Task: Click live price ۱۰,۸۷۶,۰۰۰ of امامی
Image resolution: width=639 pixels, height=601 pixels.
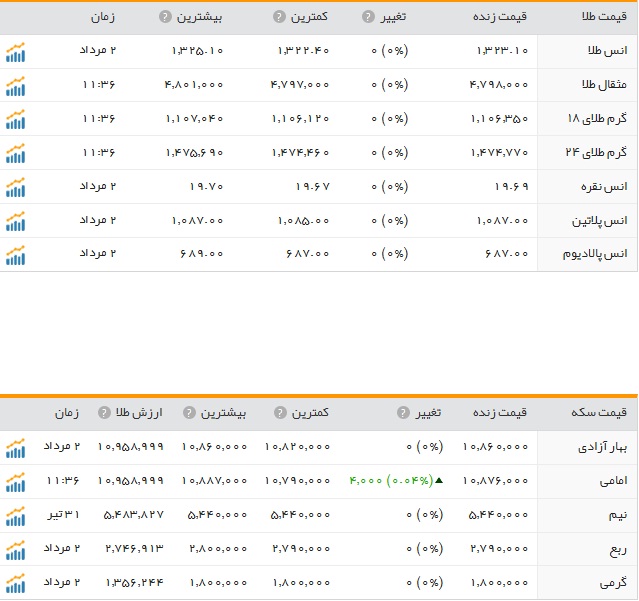Action: [x=495, y=481]
